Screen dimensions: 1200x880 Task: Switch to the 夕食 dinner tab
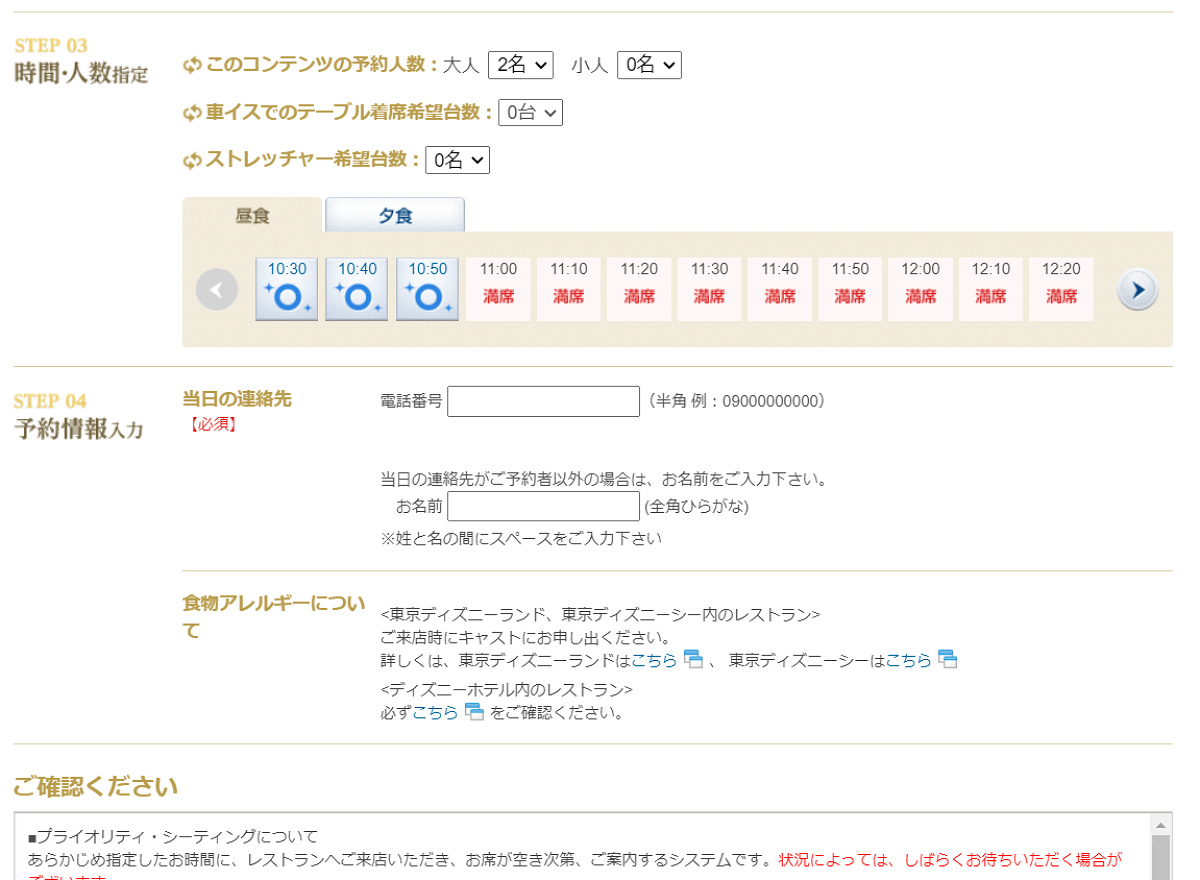(x=394, y=214)
